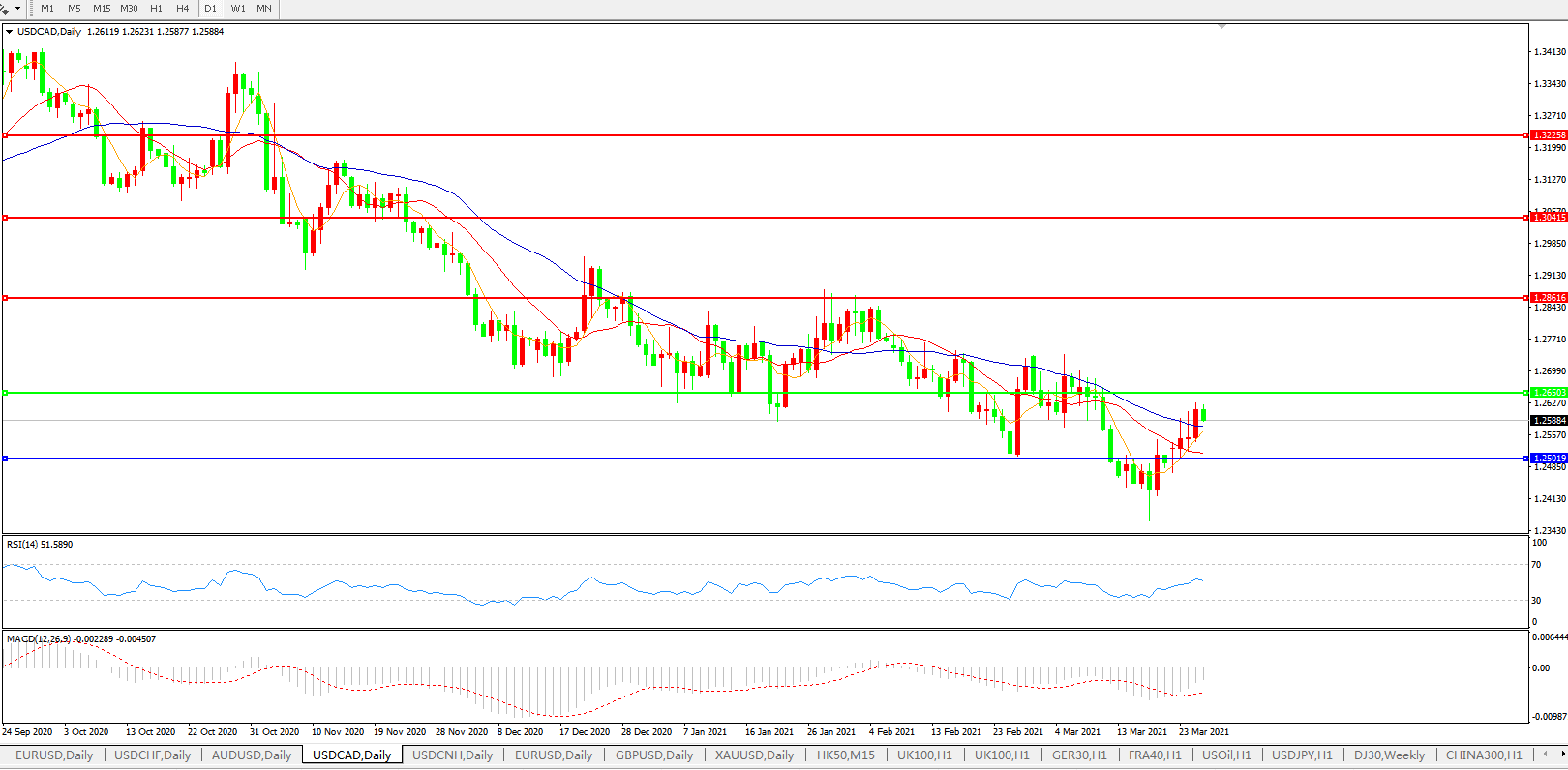Click the blue 1.25019 line left handle

[5, 459]
